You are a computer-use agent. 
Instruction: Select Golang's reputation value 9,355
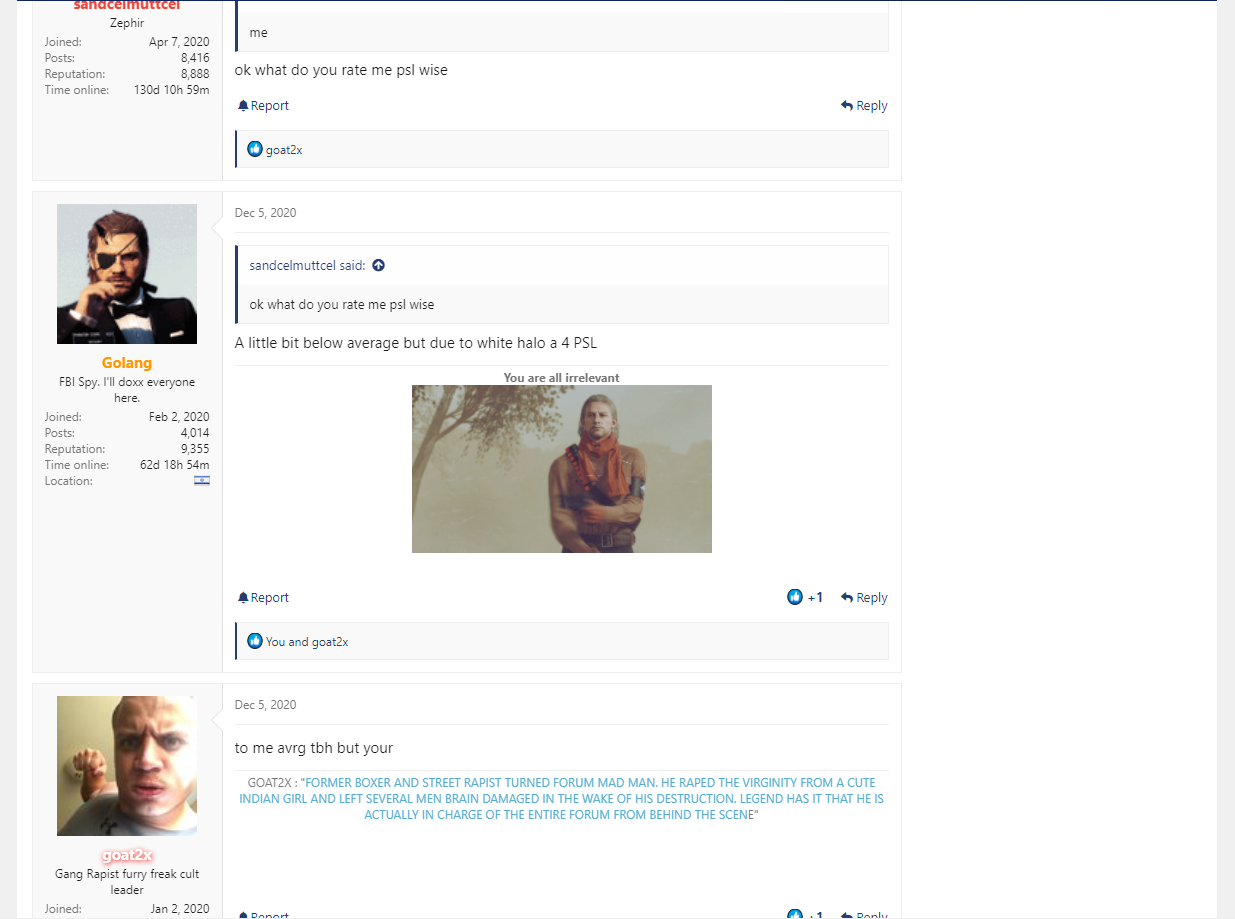(195, 449)
